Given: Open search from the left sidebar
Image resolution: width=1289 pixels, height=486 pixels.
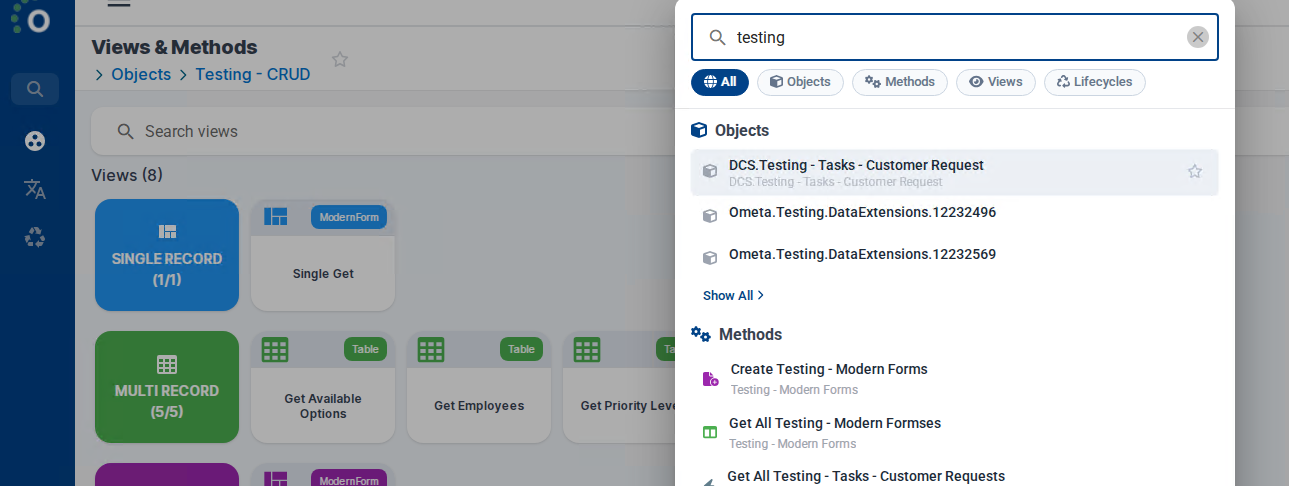Looking at the screenshot, I should 35,89.
